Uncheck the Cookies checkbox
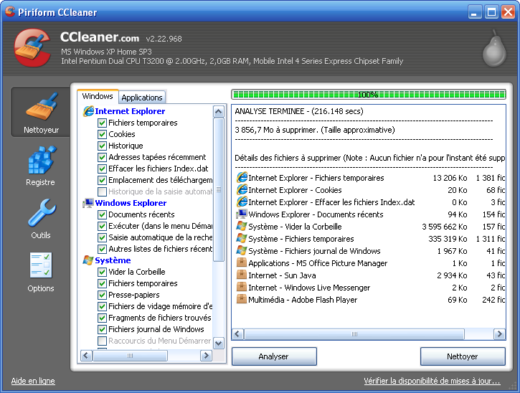 coord(102,134)
